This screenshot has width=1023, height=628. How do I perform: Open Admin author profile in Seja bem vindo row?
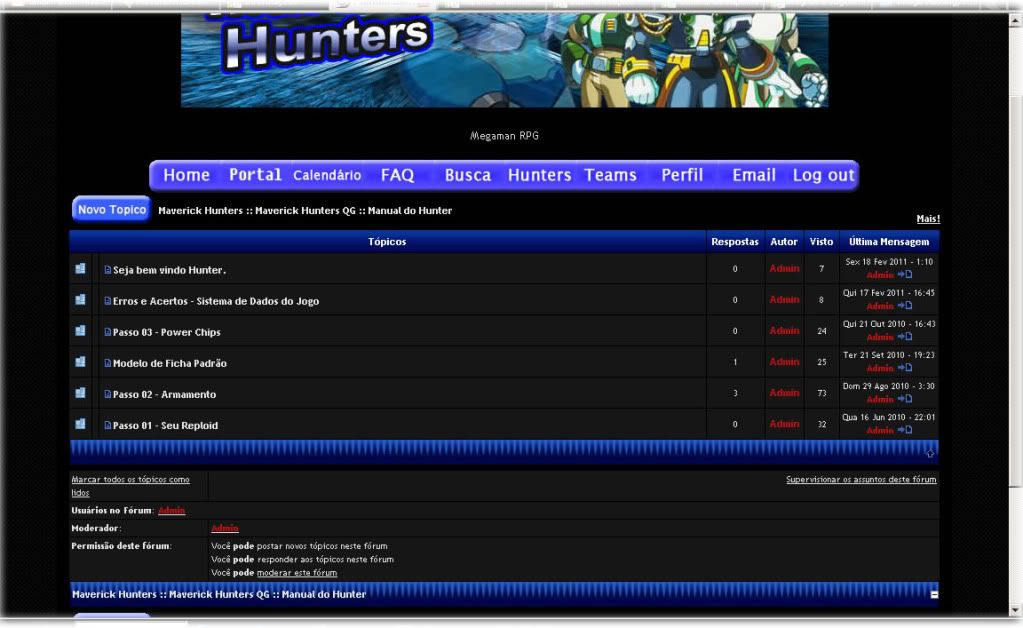click(x=784, y=269)
